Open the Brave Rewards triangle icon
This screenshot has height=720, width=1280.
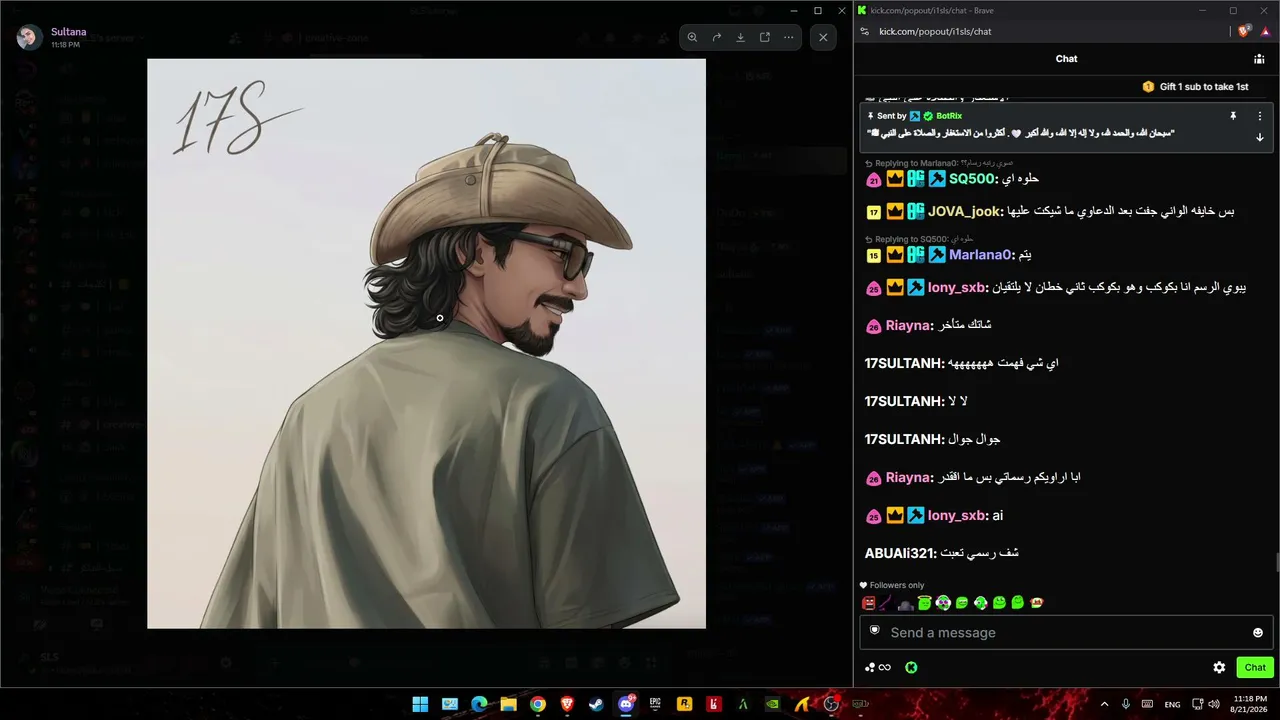pos(1266,31)
